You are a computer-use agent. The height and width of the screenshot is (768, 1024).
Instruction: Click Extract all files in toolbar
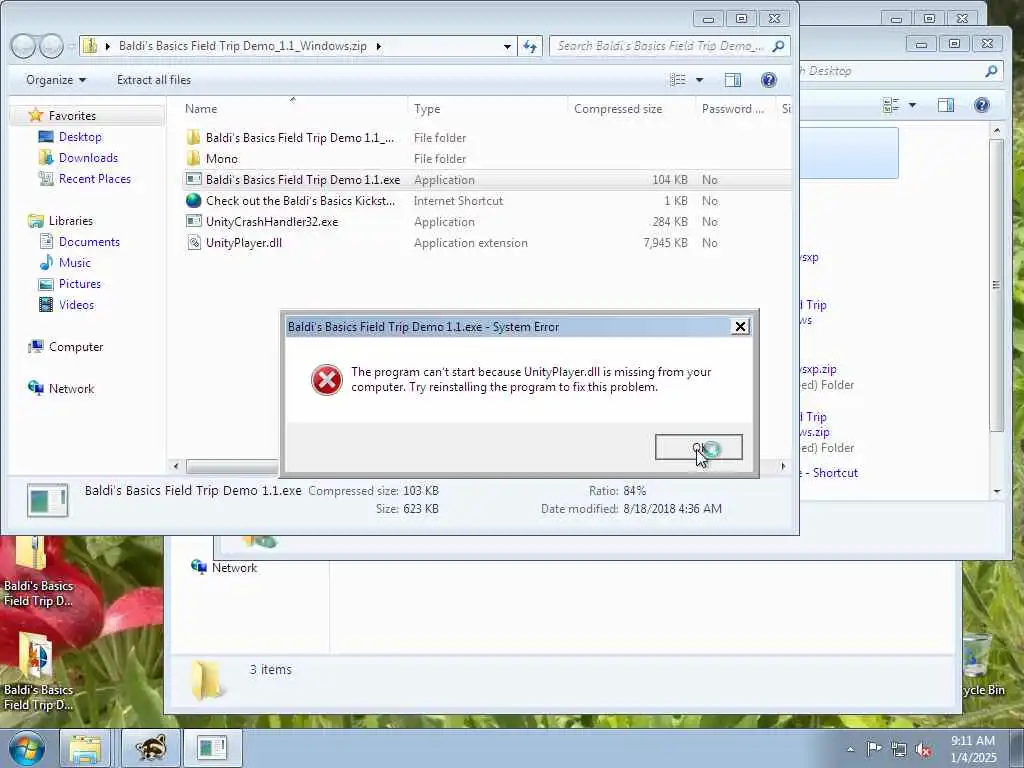pos(153,80)
